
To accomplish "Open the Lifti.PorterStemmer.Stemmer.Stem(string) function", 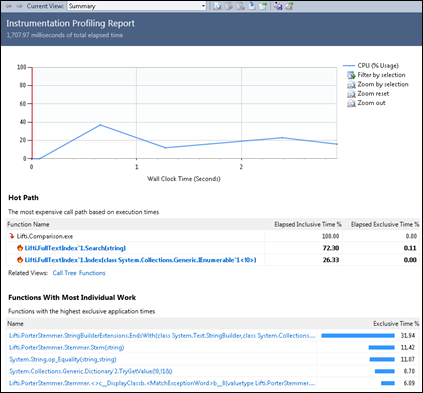I will click(67, 348).
